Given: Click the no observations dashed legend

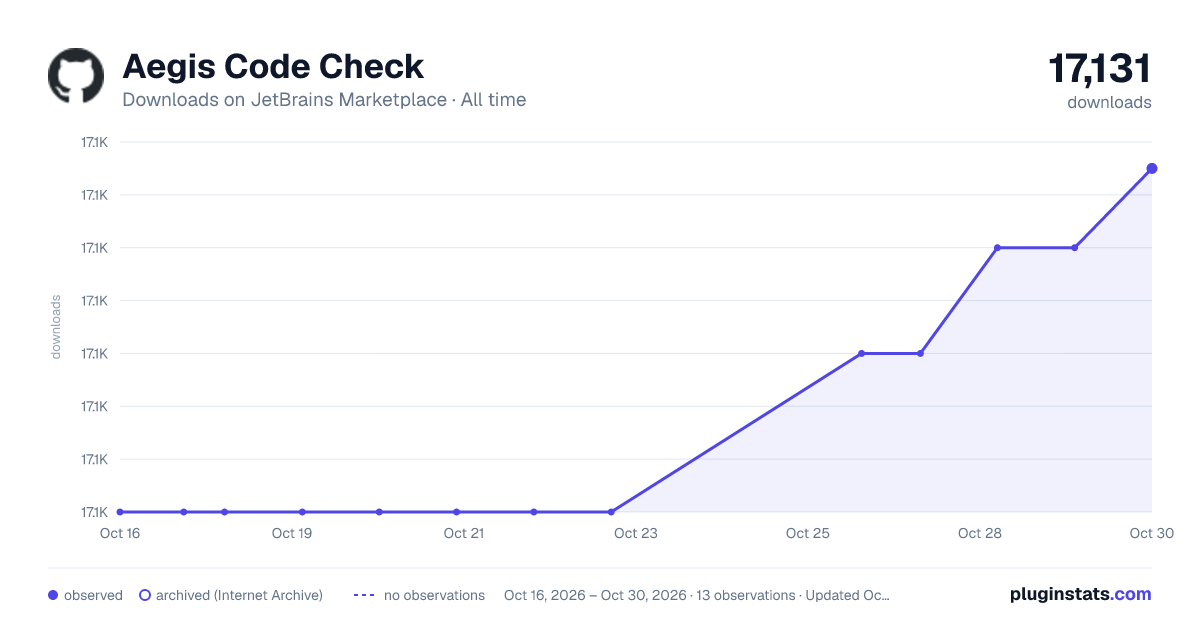Looking at the screenshot, I should point(364,595).
